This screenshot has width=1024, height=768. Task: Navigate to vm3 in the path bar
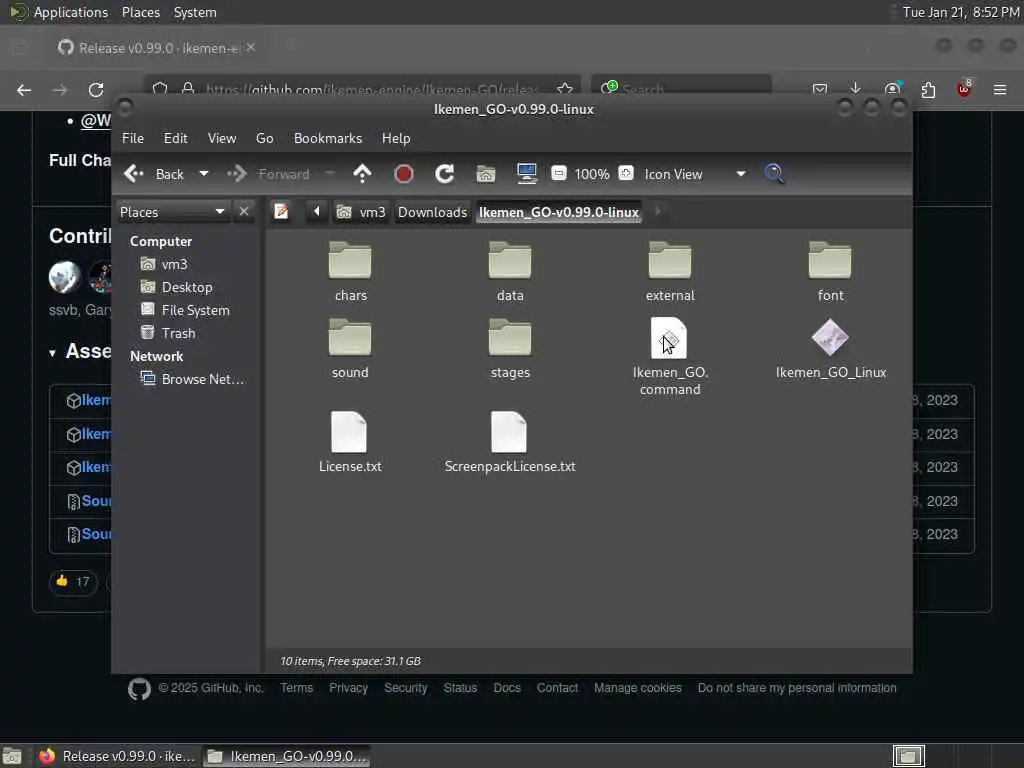(x=361, y=212)
